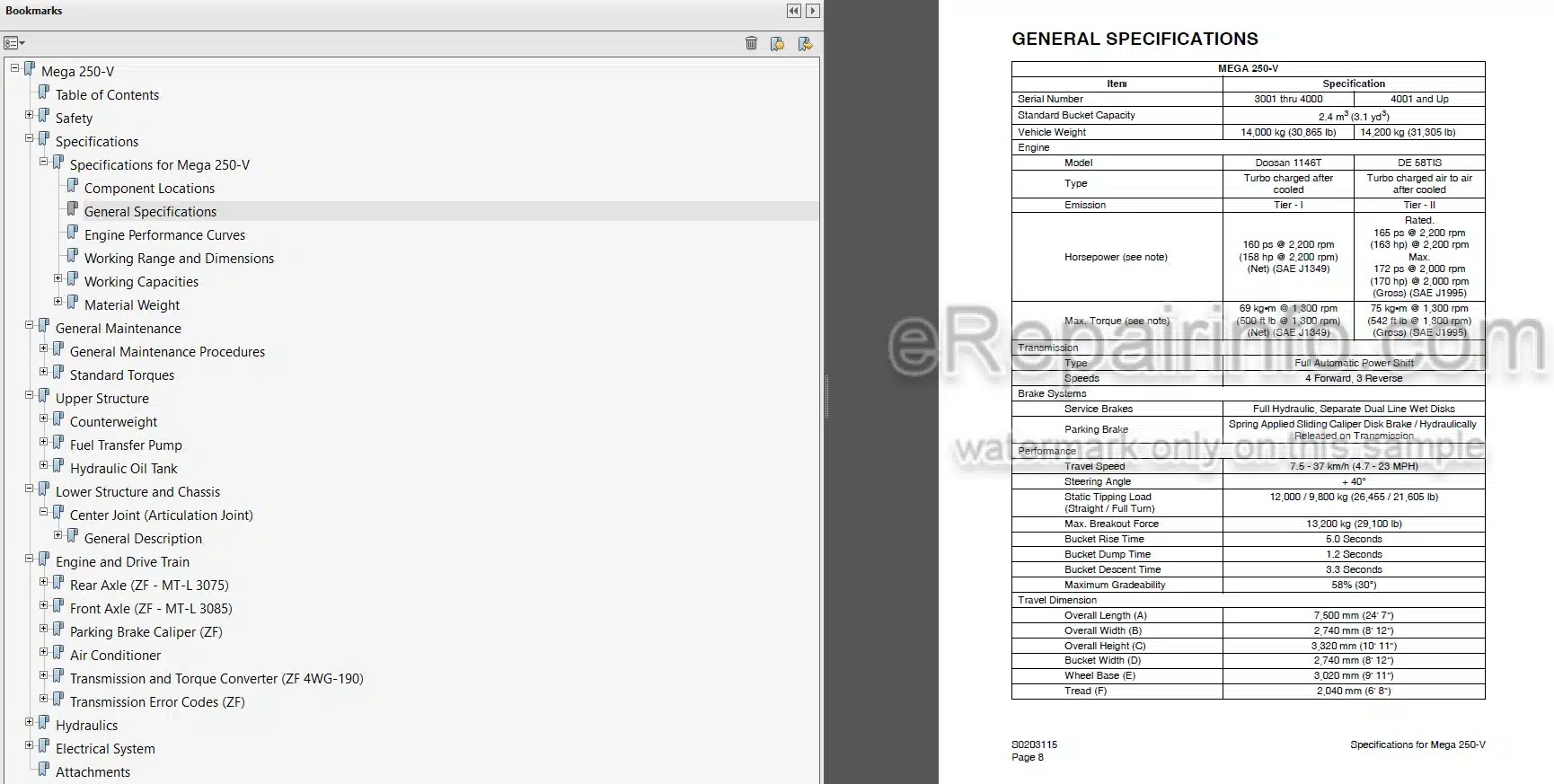Image resolution: width=1554 pixels, height=784 pixels.
Task: Expand Transmission and Torque Converter bookmark
Action: click(43, 675)
